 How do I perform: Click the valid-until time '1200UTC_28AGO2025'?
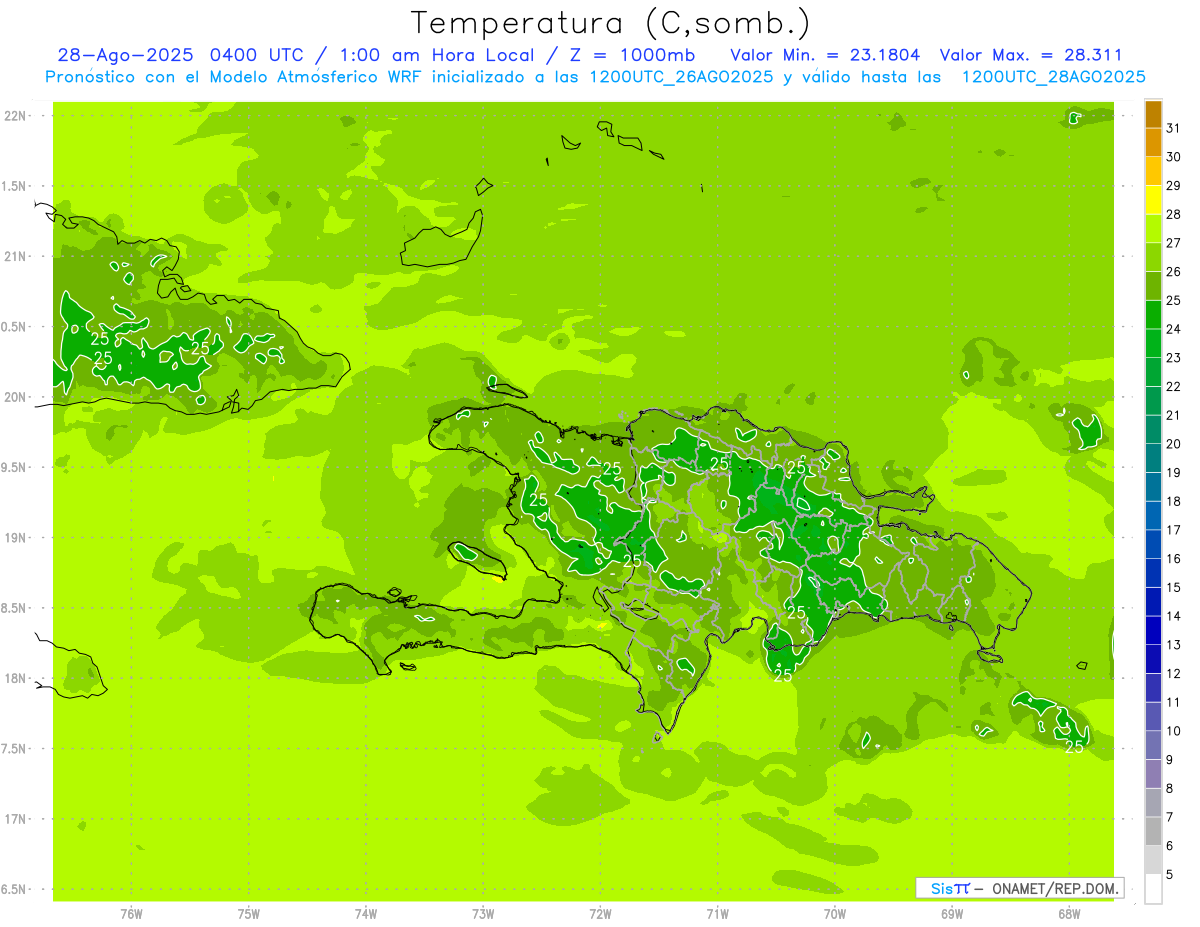pyautogui.click(x=1053, y=77)
